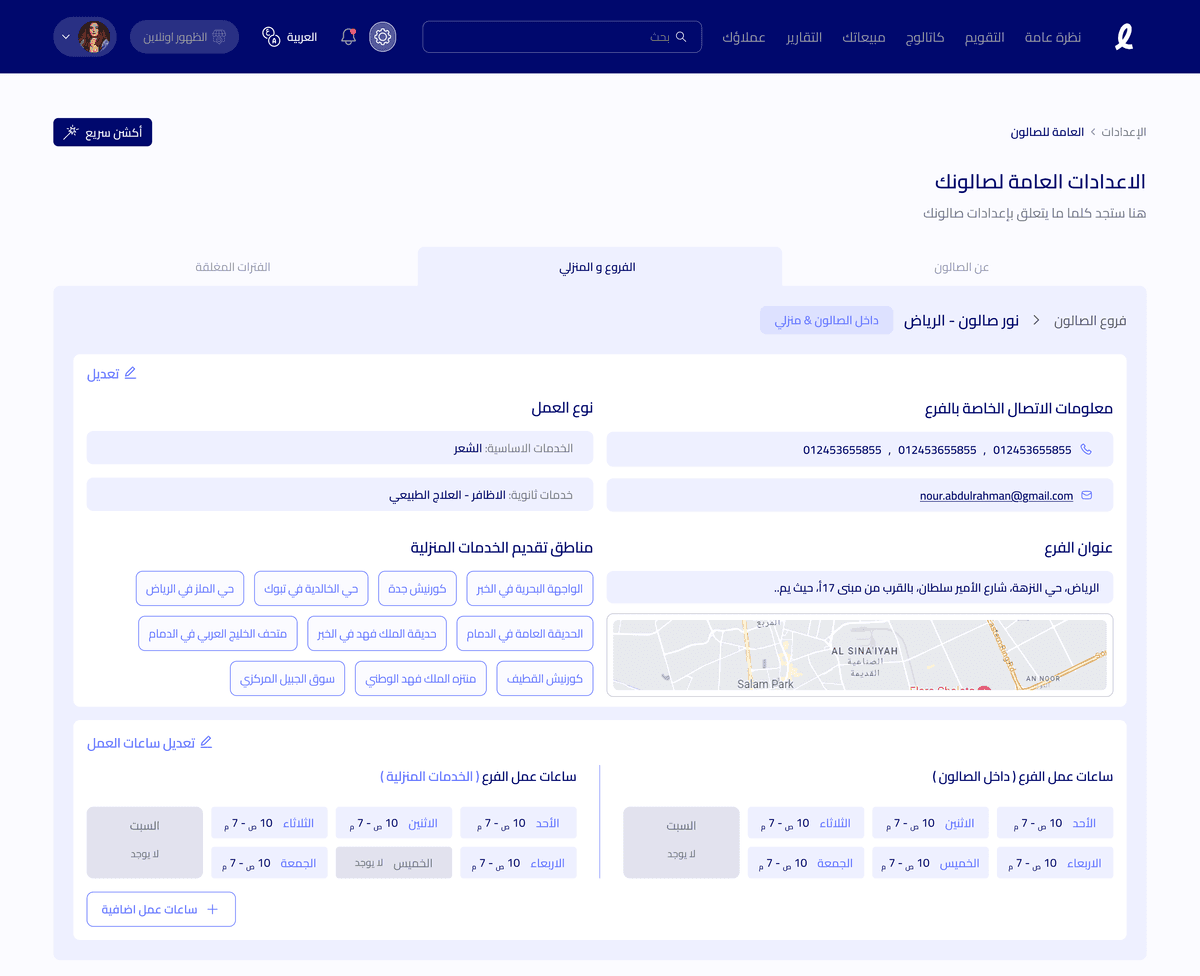Click the envelope icon next to the branch email
The image size is (1200, 976).
tap(1086, 495)
